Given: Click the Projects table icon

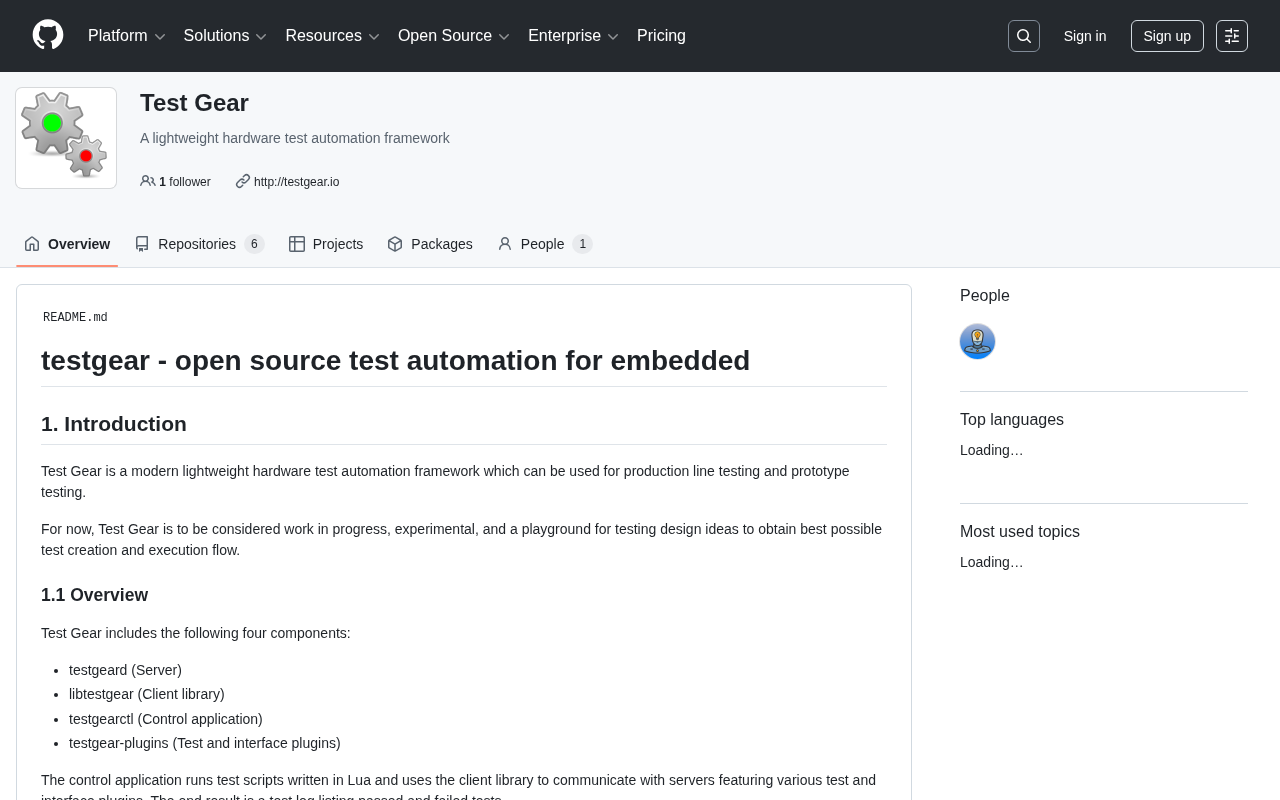Looking at the screenshot, I should (297, 244).
